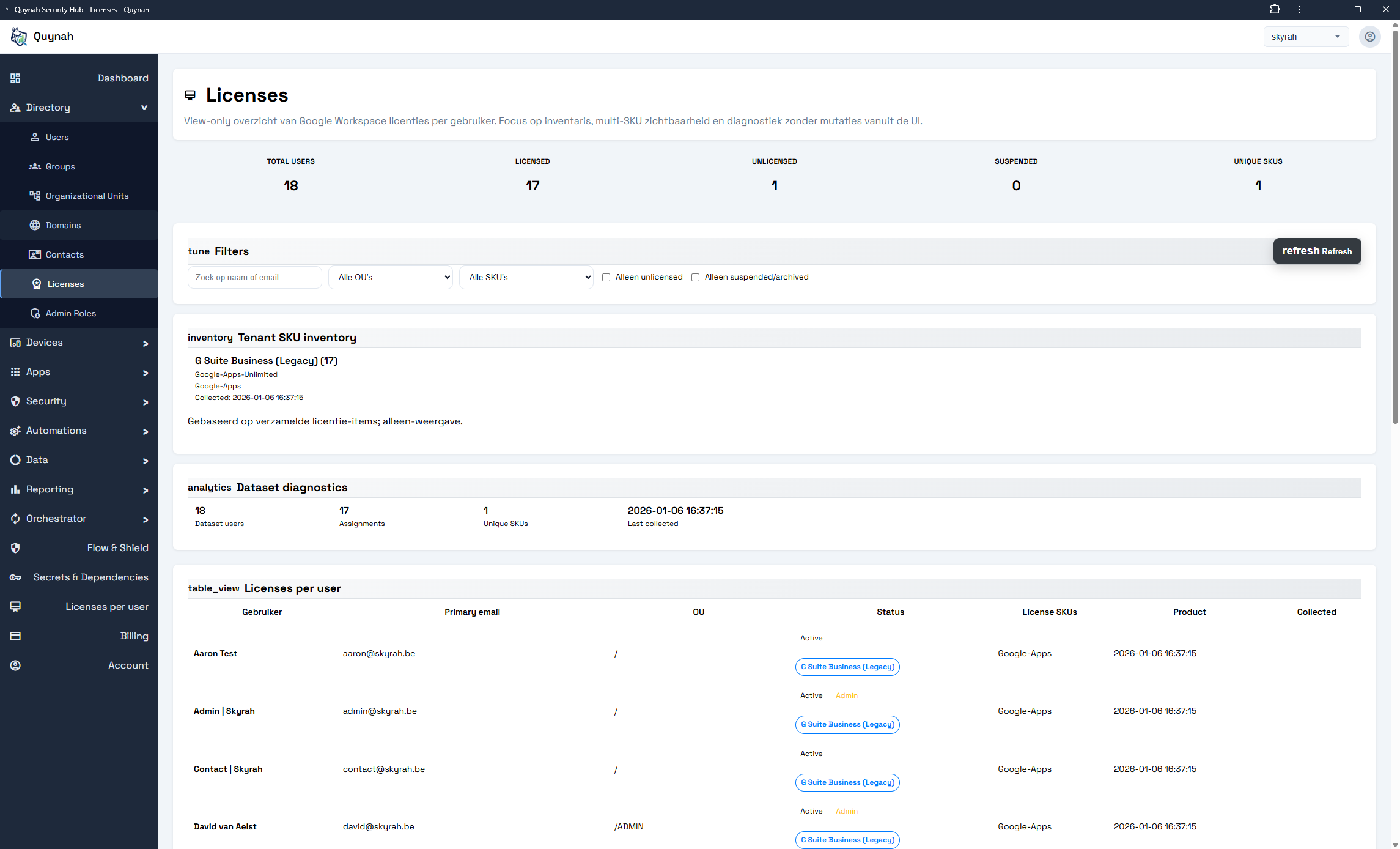Click the Domains globe icon
The image size is (1400, 849).
click(35, 225)
